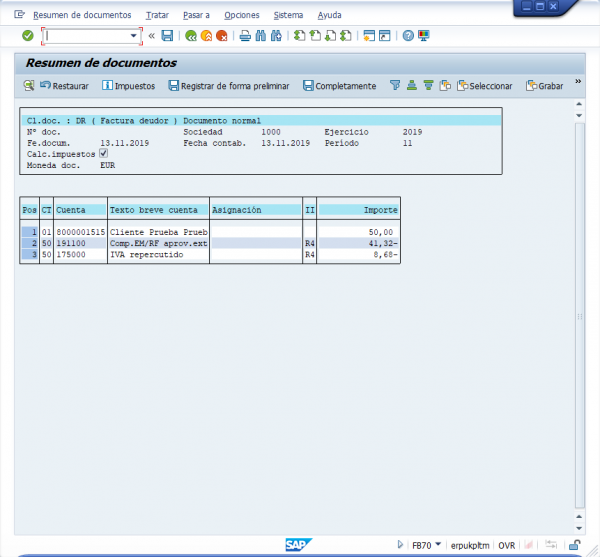This screenshot has width=600, height=557.
Task: Click the Create New Session icon
Action: [369, 36]
